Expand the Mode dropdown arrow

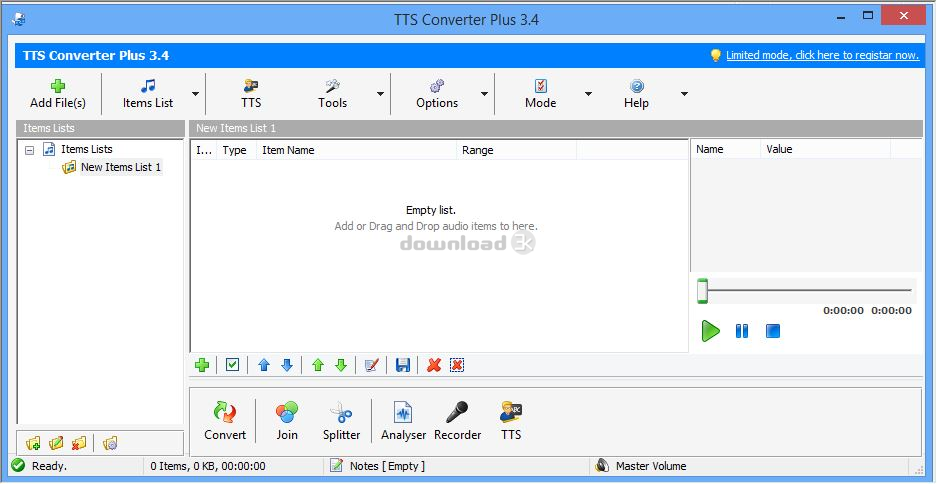click(x=588, y=94)
